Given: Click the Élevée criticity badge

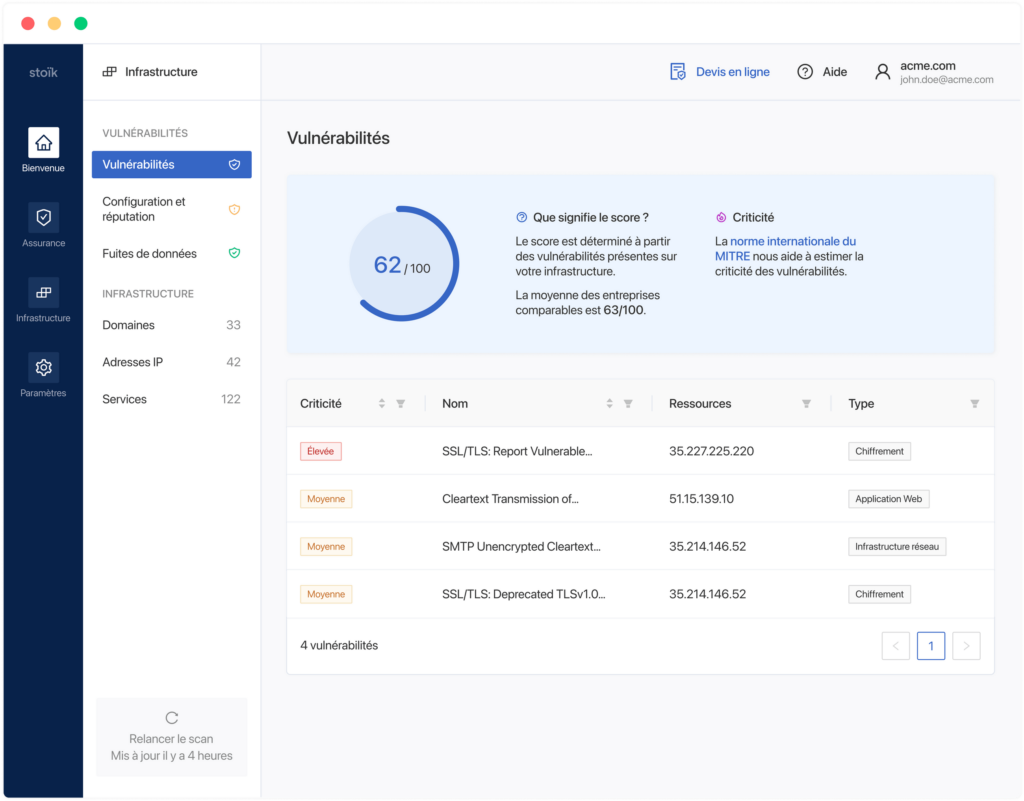Looking at the screenshot, I should (321, 451).
